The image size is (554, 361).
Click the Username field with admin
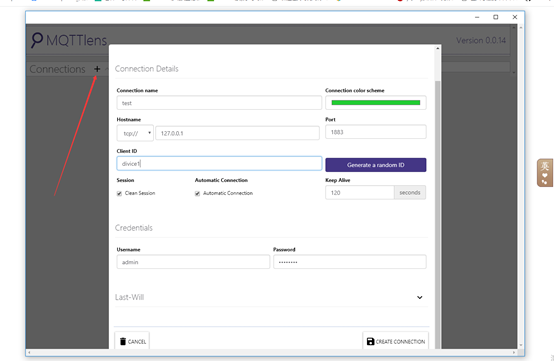(193, 262)
